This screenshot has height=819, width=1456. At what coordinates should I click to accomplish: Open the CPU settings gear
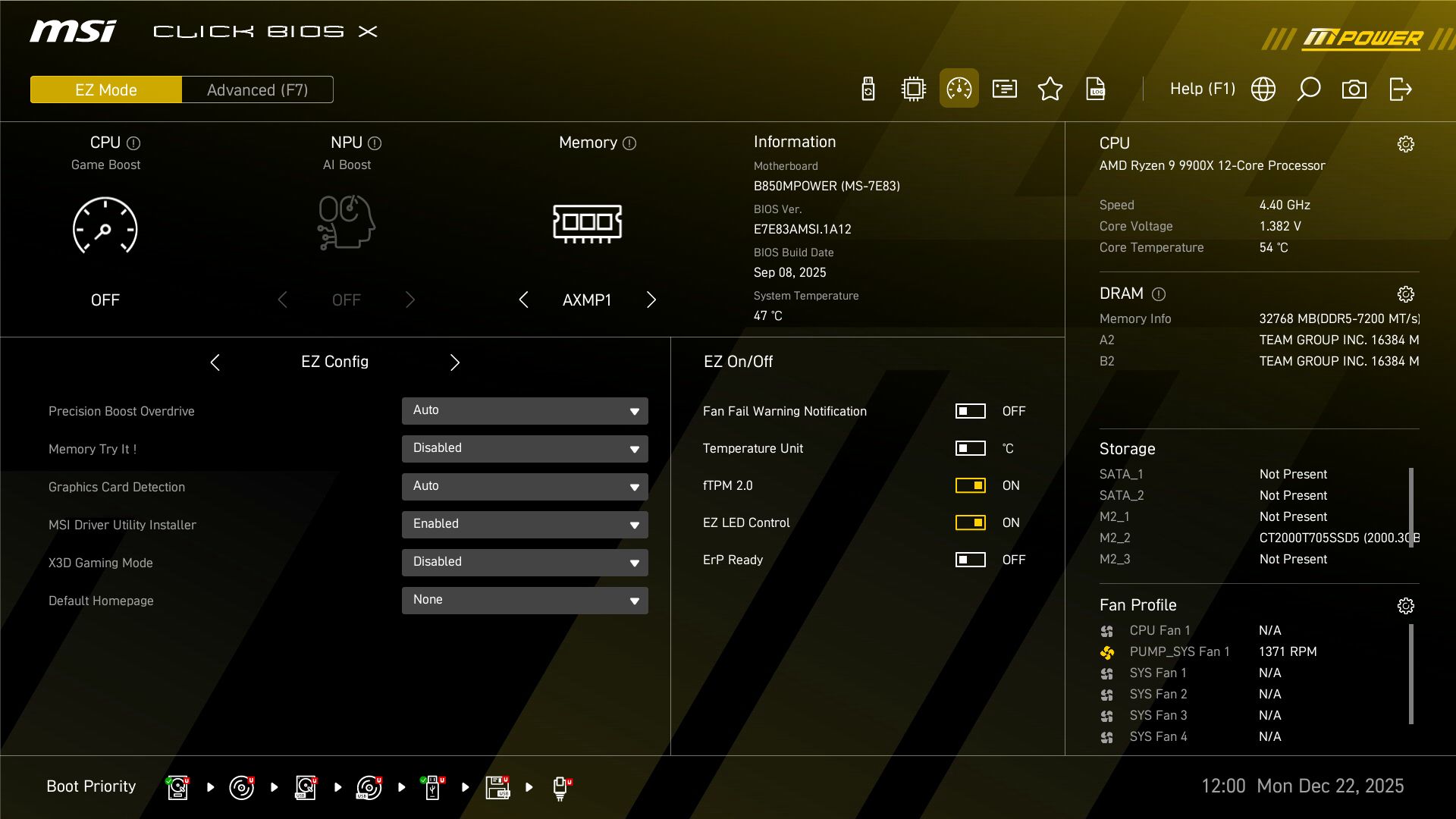(x=1407, y=143)
